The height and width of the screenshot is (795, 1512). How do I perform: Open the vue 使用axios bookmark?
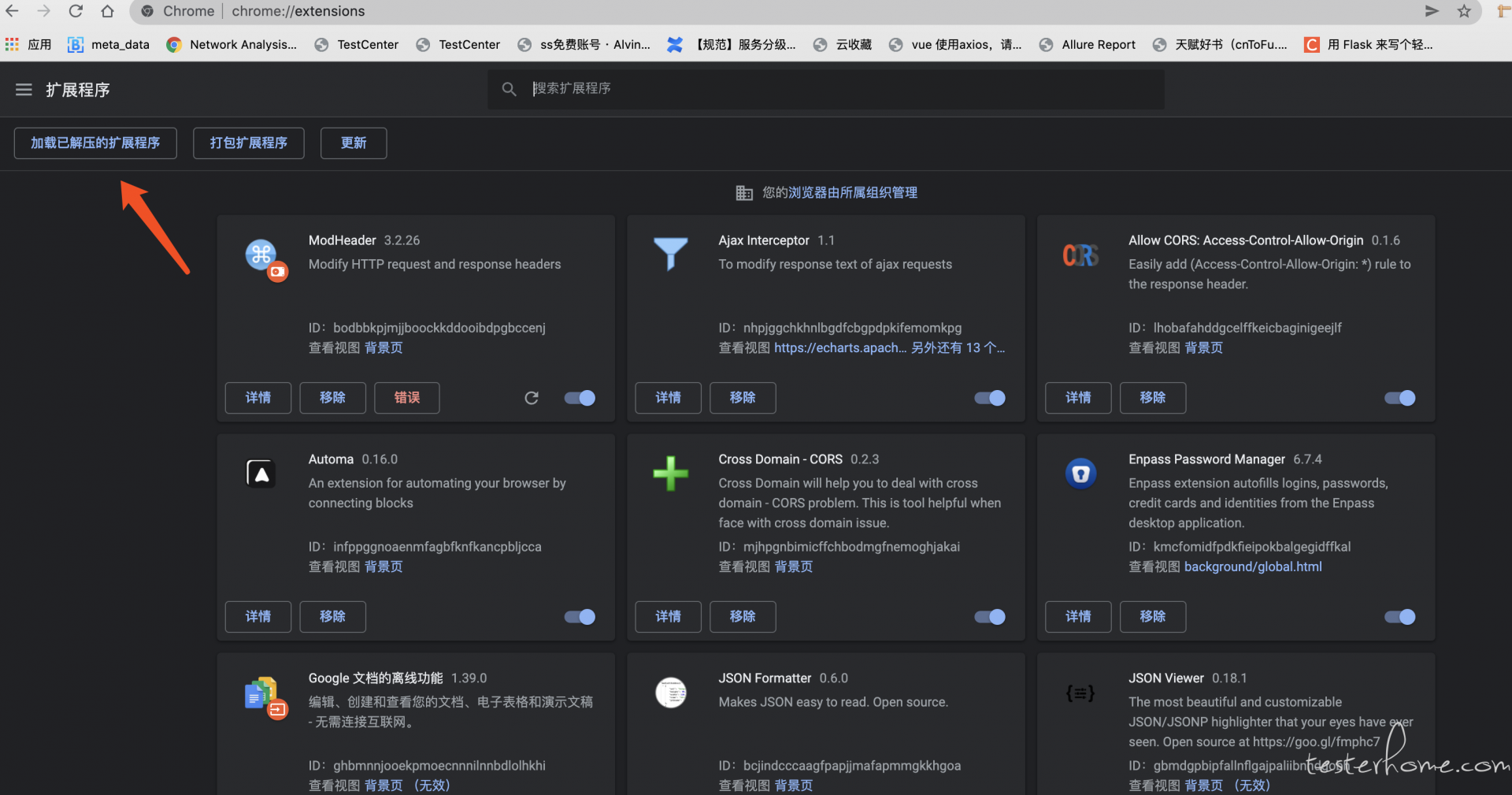point(954,45)
